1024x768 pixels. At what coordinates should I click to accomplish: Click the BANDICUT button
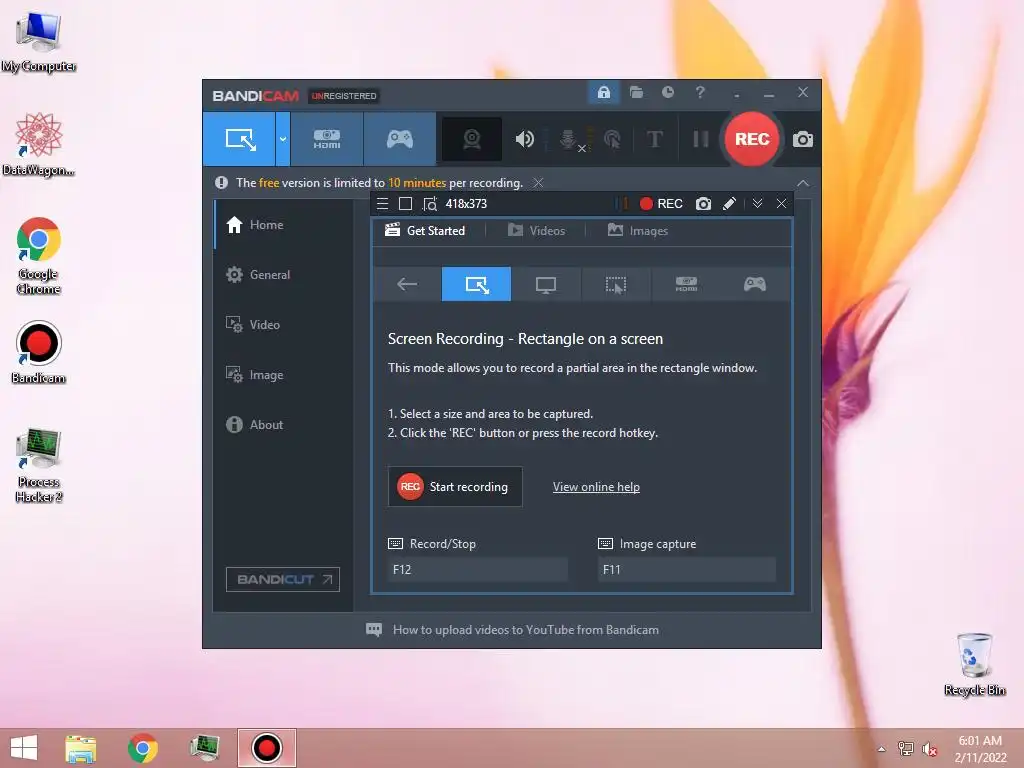[283, 579]
